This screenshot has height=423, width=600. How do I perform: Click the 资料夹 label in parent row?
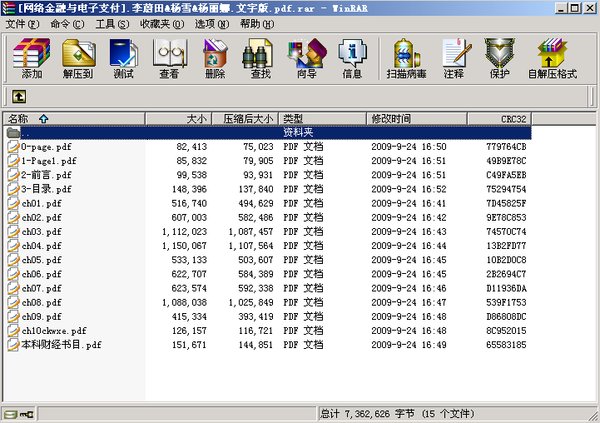298,132
